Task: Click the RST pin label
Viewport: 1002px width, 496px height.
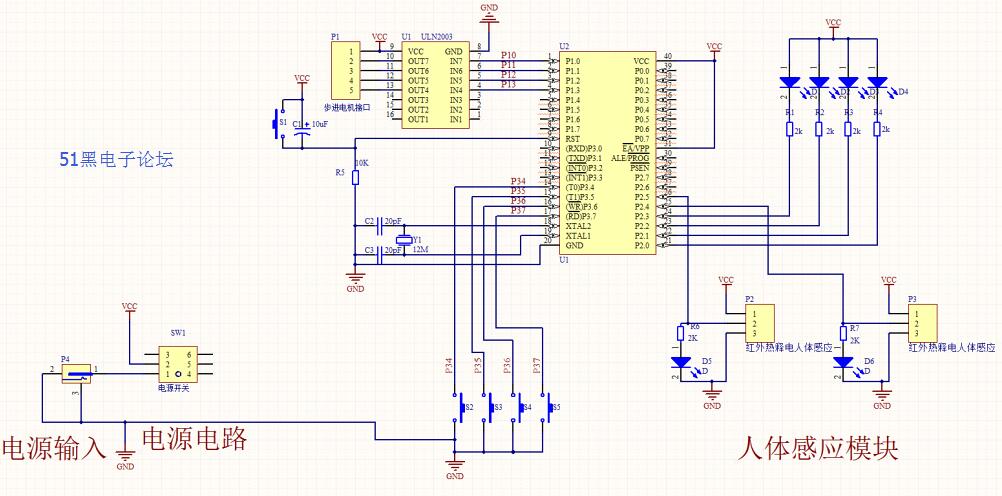Action: click(573, 139)
